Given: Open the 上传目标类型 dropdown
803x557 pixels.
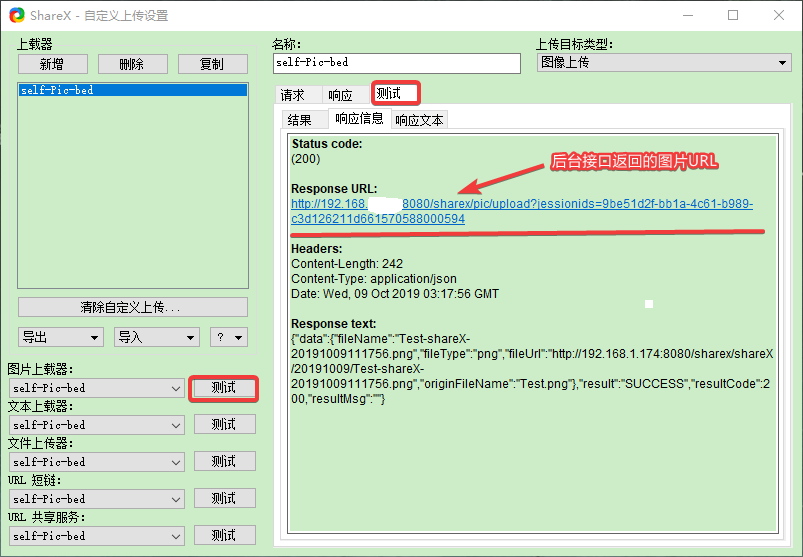Looking at the screenshot, I should tap(664, 63).
